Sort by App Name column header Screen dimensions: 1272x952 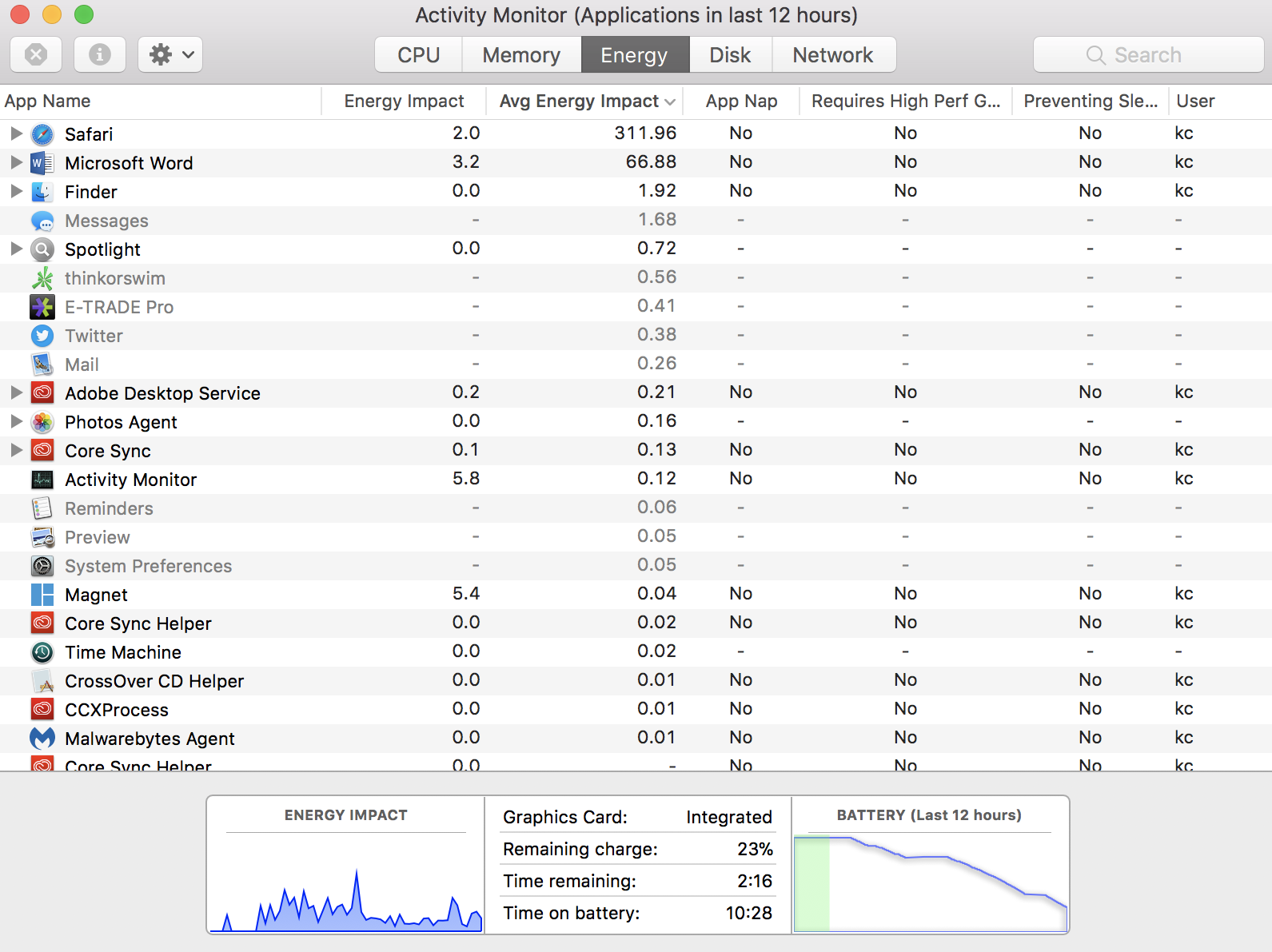coord(160,102)
